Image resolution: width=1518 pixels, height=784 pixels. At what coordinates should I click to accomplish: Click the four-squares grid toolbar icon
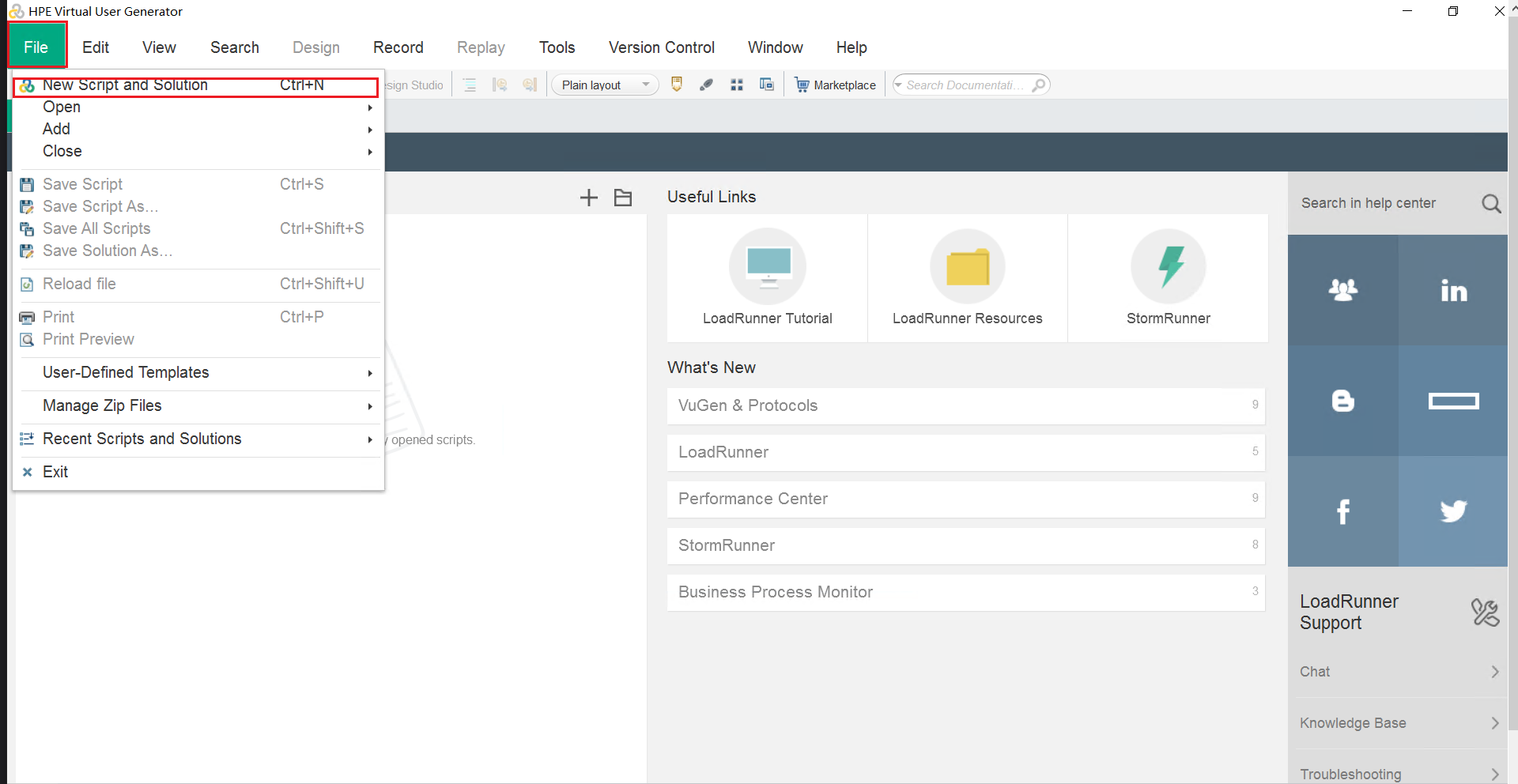[x=737, y=85]
